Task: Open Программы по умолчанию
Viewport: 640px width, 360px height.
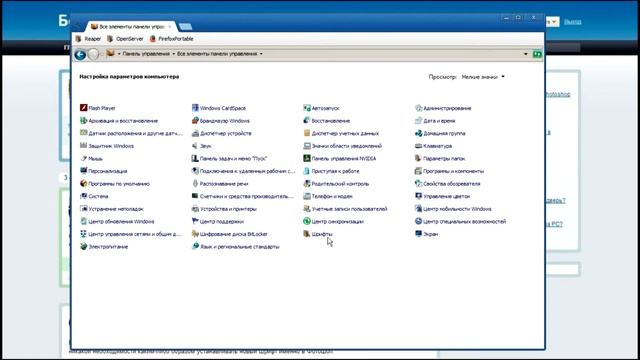Action: click(115, 184)
